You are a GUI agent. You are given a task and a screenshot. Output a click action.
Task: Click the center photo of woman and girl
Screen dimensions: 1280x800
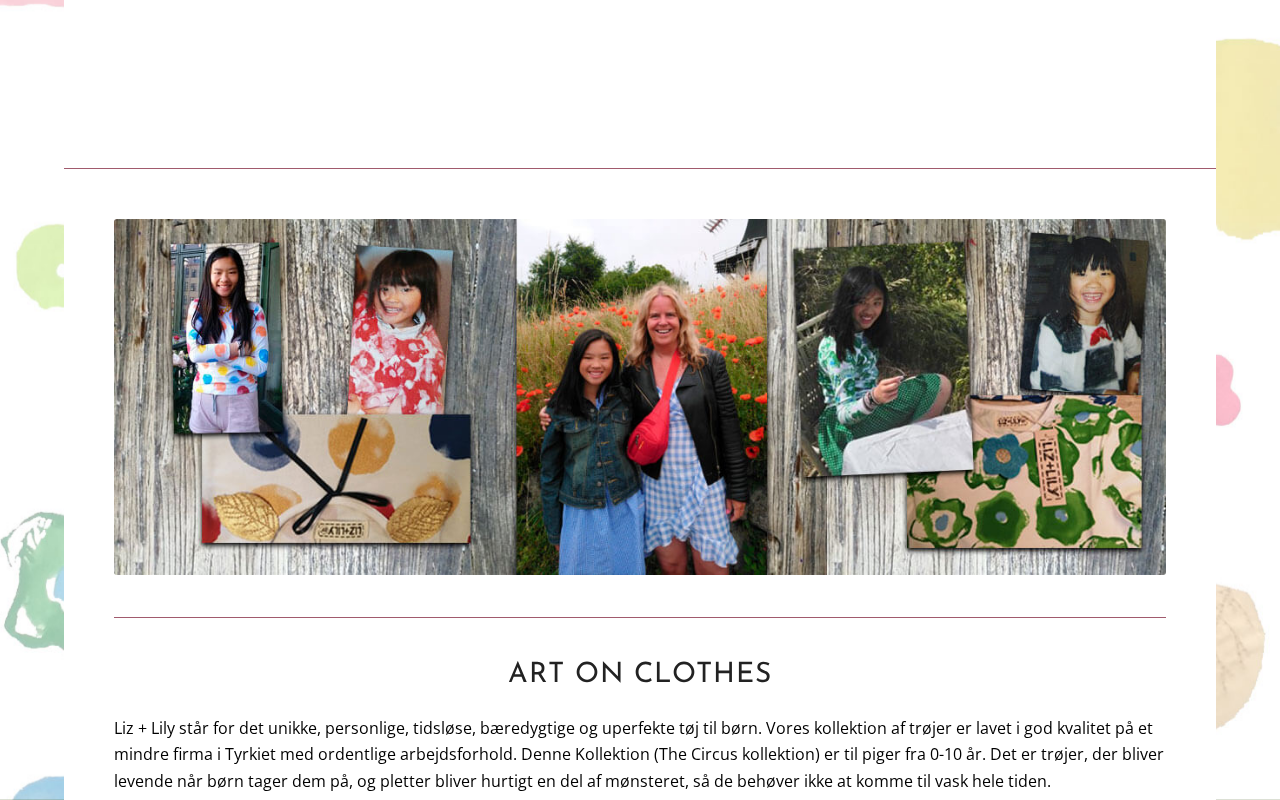pos(642,397)
